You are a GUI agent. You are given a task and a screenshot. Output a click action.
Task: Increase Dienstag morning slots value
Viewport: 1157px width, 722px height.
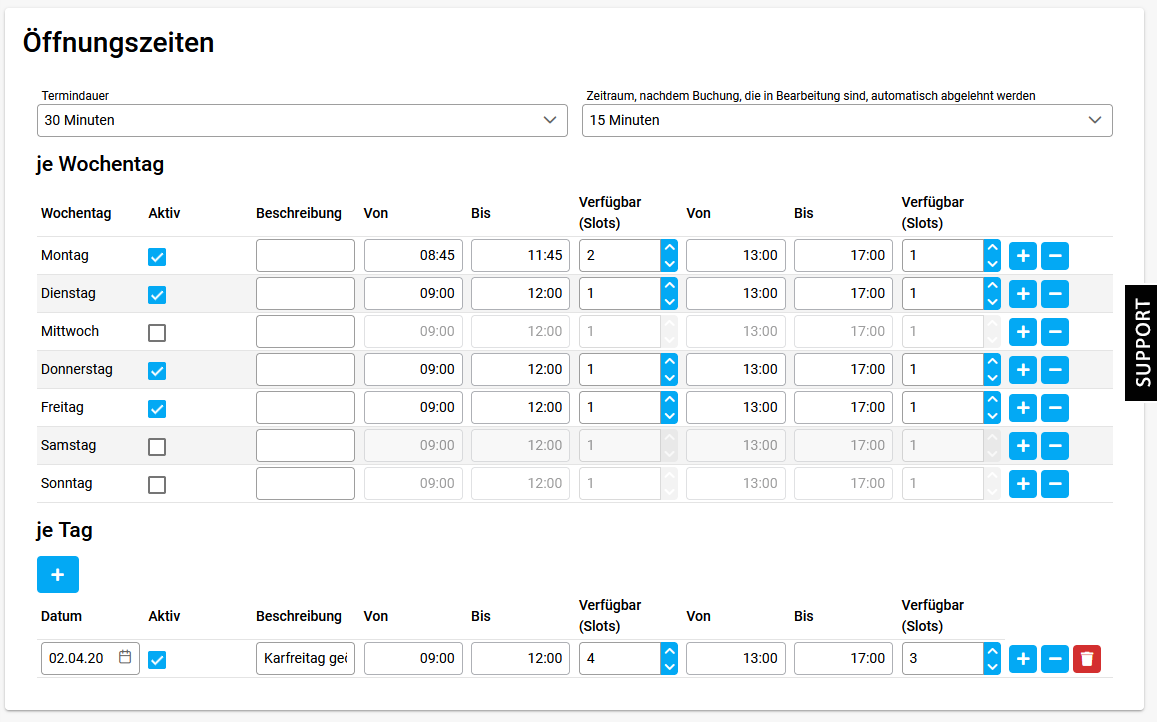click(x=669, y=285)
